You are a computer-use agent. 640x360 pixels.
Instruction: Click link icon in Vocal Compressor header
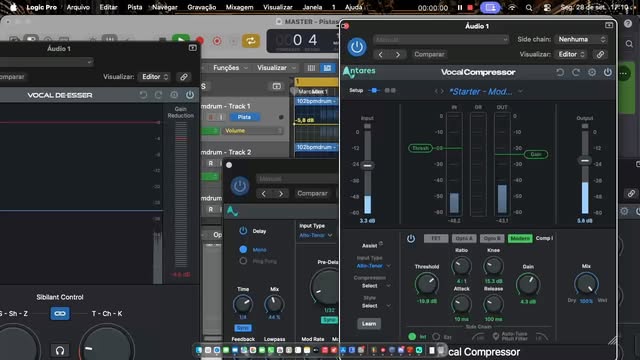(600, 54)
